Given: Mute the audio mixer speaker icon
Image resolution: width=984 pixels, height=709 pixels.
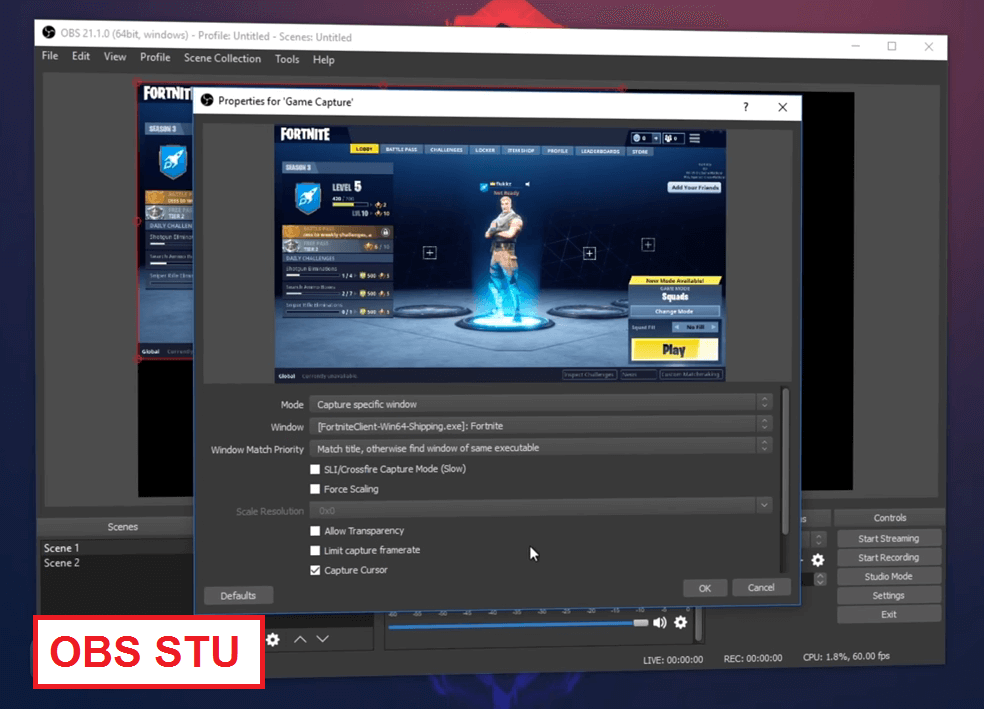Looking at the screenshot, I should (660, 622).
